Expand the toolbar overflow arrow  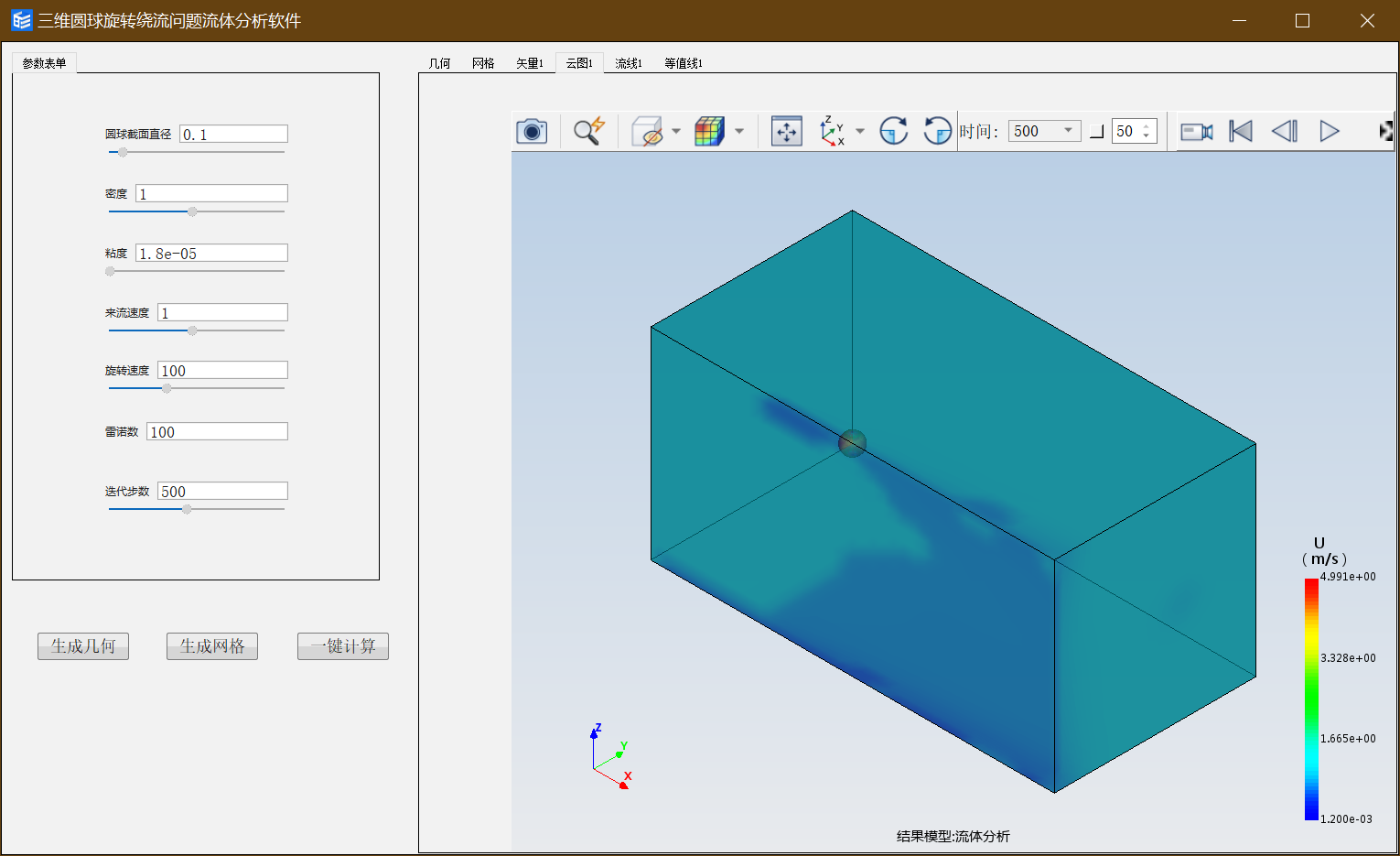(1385, 131)
